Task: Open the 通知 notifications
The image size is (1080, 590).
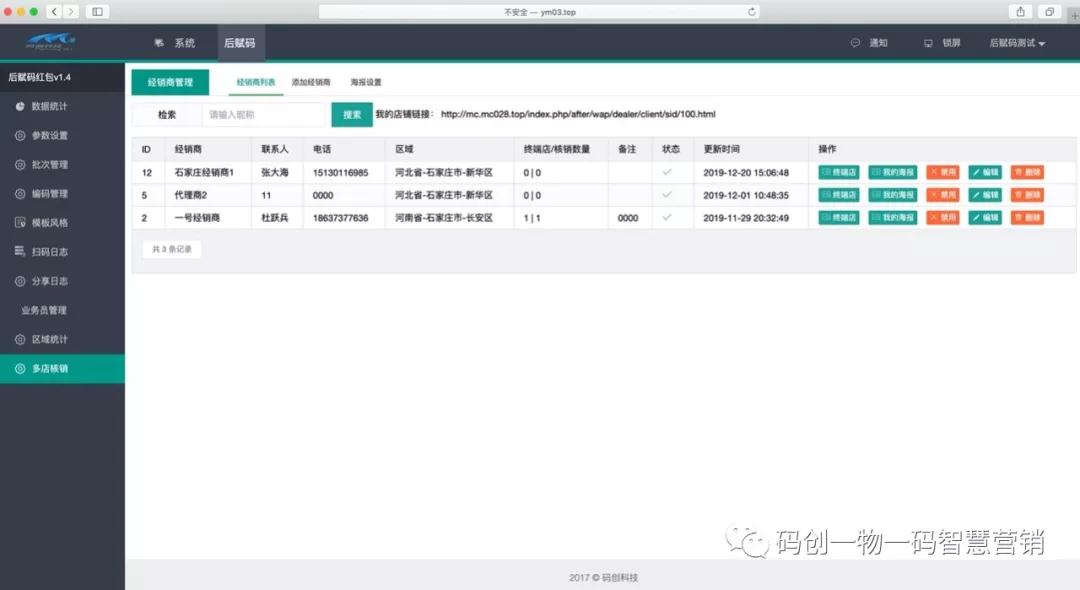Action: 869,43
